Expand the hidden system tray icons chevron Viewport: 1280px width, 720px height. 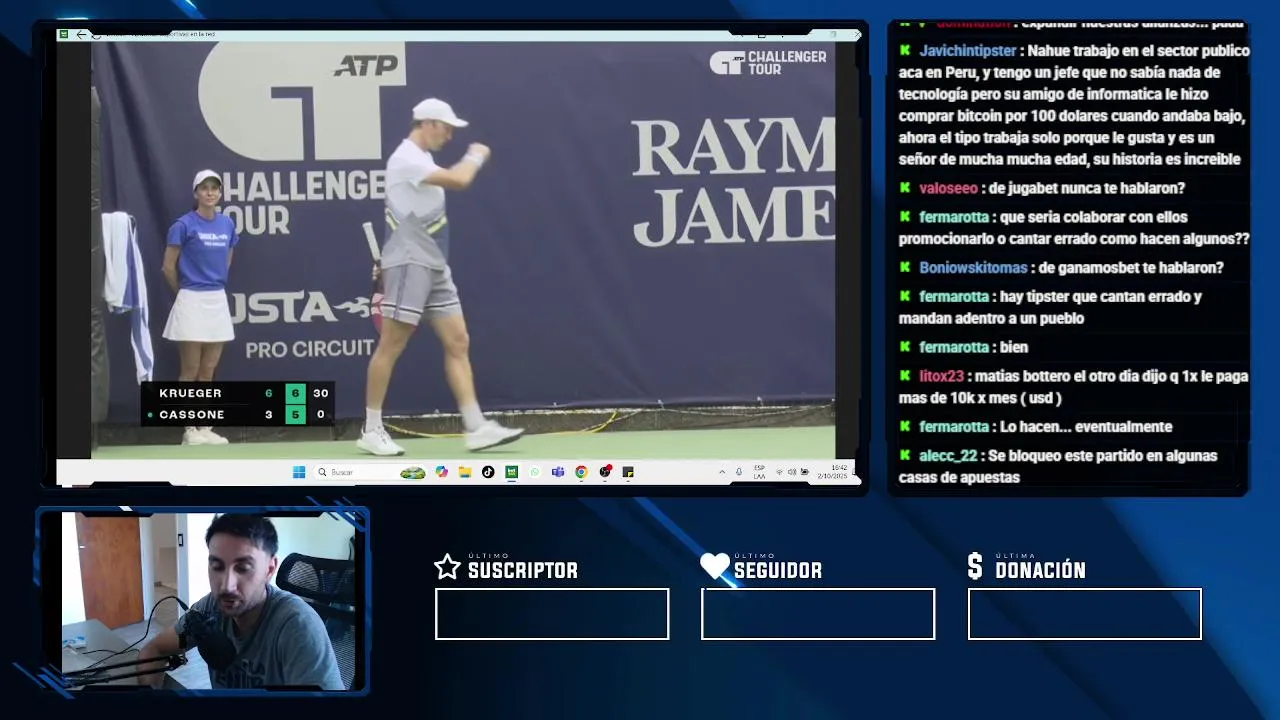pyautogui.click(x=722, y=472)
